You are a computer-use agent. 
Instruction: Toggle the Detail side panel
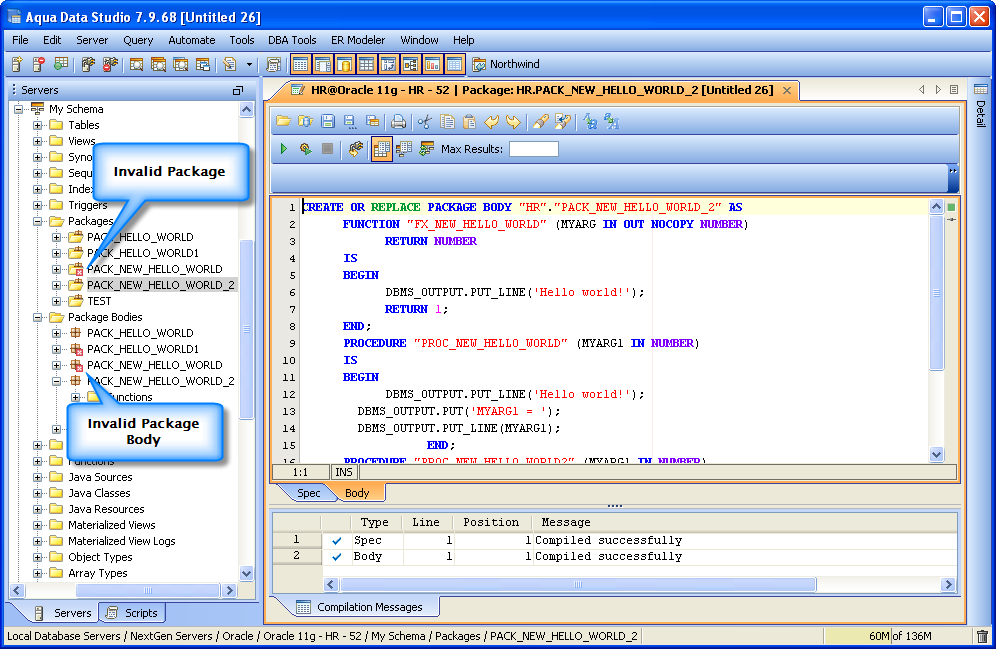point(980,113)
